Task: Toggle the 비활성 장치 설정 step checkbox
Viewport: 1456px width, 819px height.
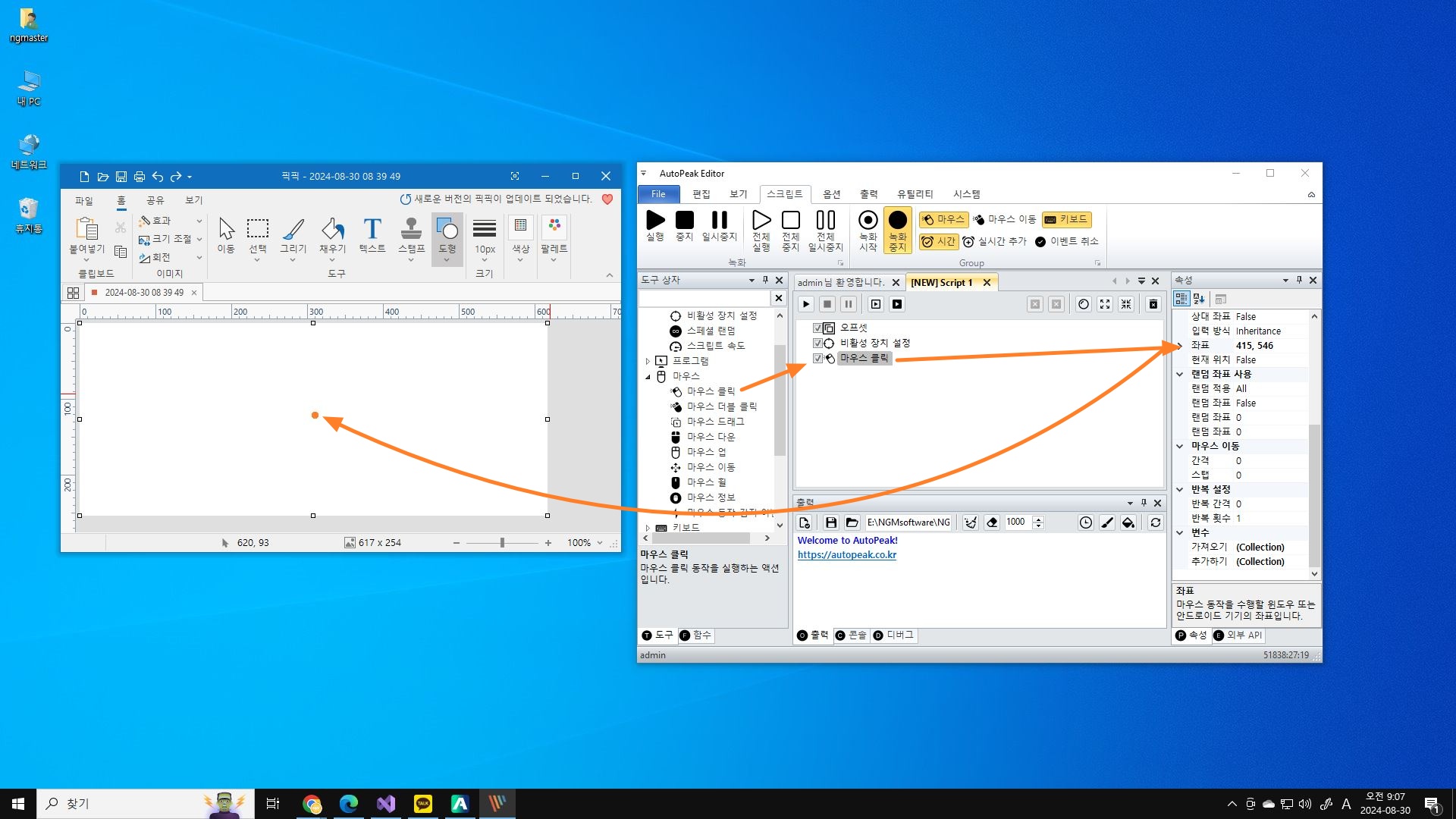Action: coord(817,343)
